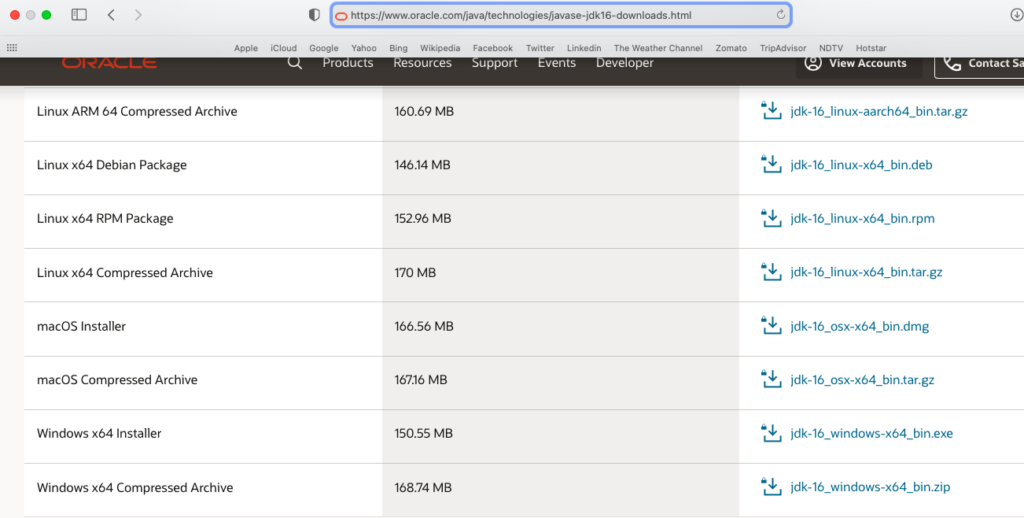The width and height of the screenshot is (1024, 518).
Task: Select the macOS Installer row label
Action: (x=81, y=326)
